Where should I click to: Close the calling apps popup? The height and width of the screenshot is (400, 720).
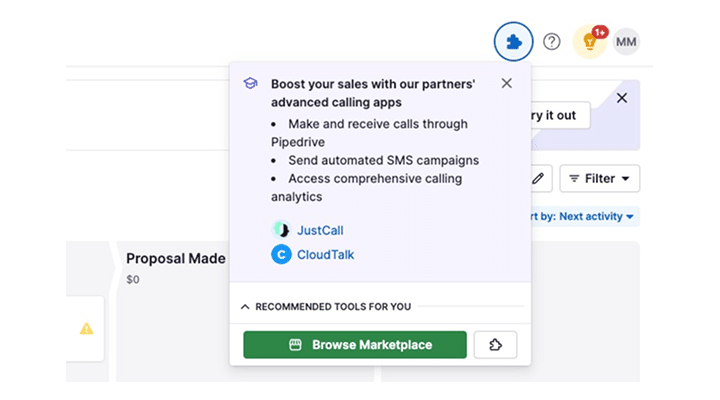tap(506, 83)
